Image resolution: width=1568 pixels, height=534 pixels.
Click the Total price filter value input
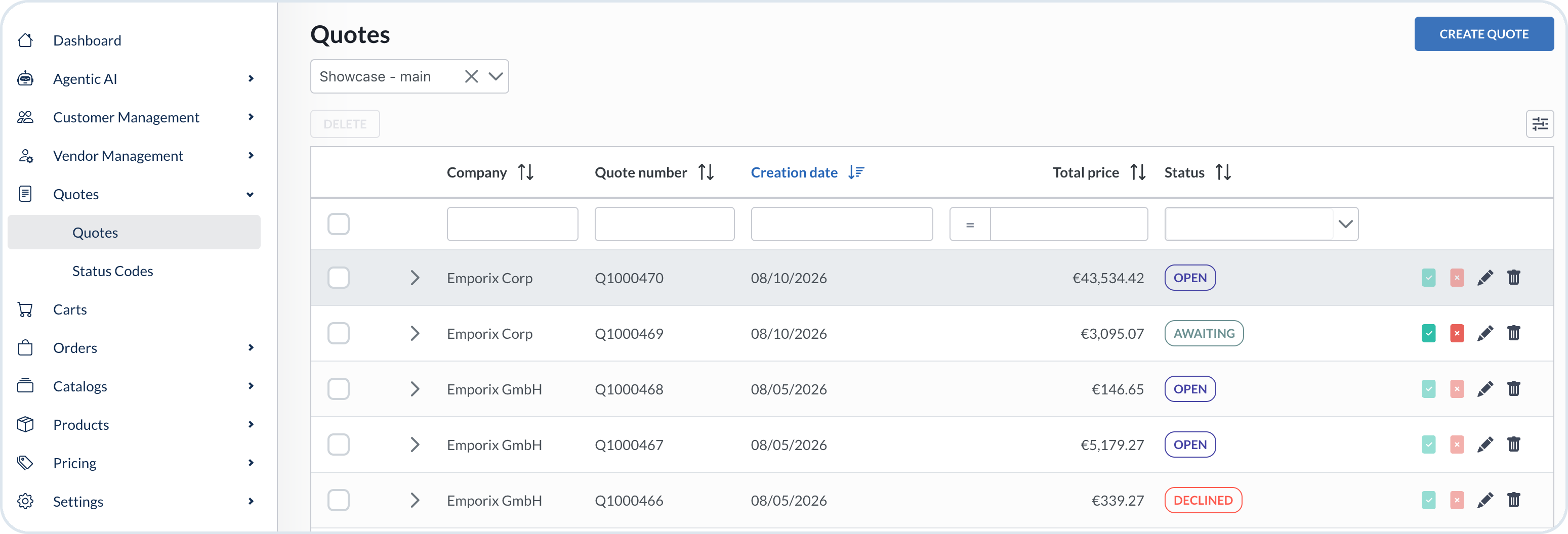click(x=1069, y=224)
